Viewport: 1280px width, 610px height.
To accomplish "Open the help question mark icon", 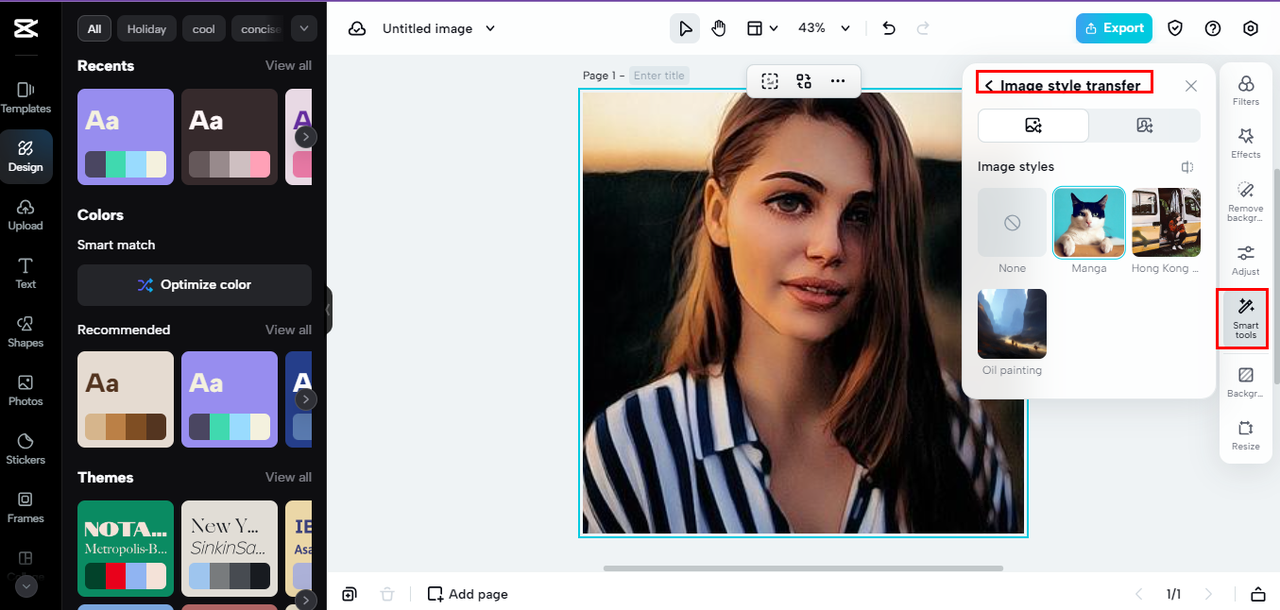I will [1213, 29].
